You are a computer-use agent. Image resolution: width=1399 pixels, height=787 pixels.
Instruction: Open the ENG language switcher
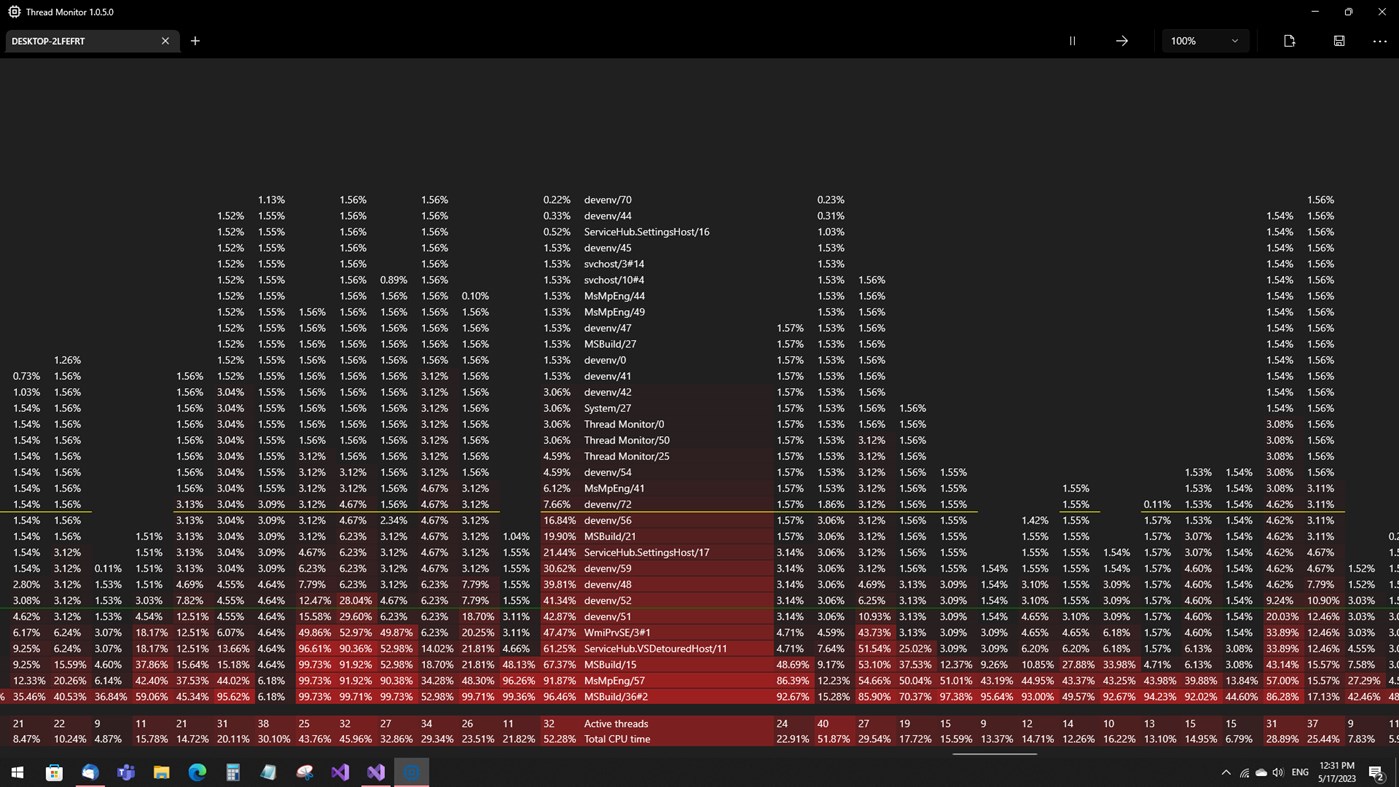click(x=1299, y=771)
